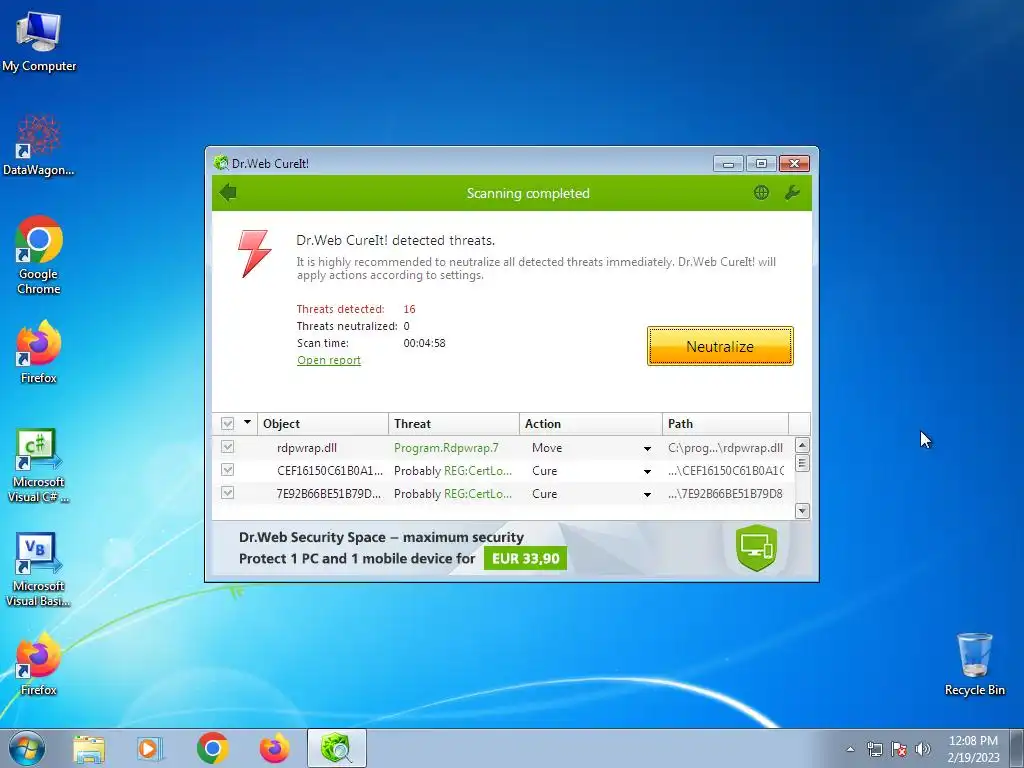The width and height of the screenshot is (1024, 768).
Task: Open the selection dropdown arrow beside header checkbox
Action: tap(248, 423)
